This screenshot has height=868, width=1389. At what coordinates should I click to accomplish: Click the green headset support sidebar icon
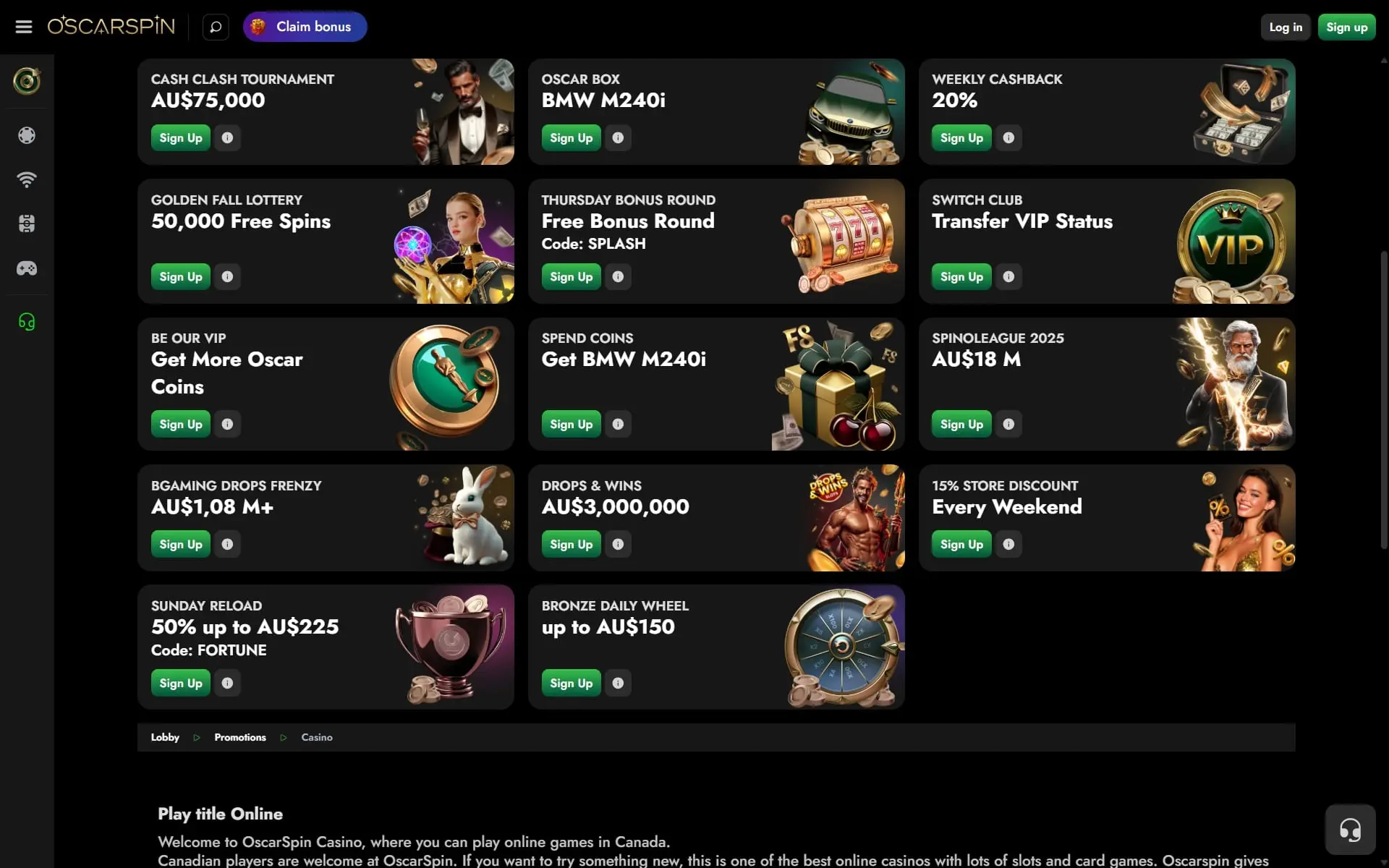[x=27, y=322]
